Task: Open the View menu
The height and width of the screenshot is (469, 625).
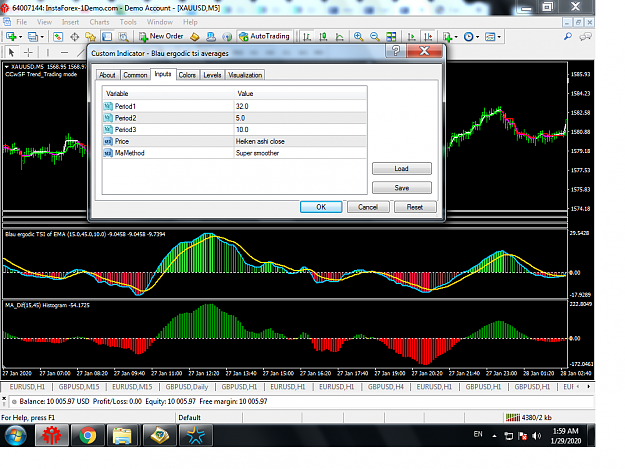Action: point(44,22)
